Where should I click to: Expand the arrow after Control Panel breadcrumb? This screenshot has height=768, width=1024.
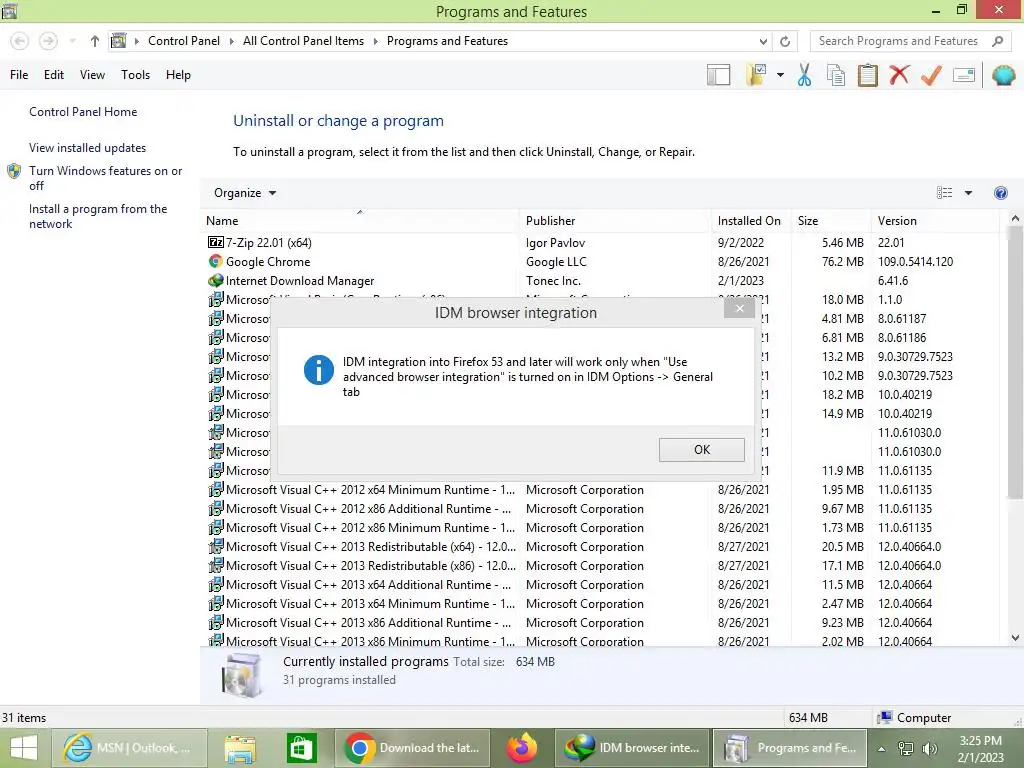coord(231,41)
